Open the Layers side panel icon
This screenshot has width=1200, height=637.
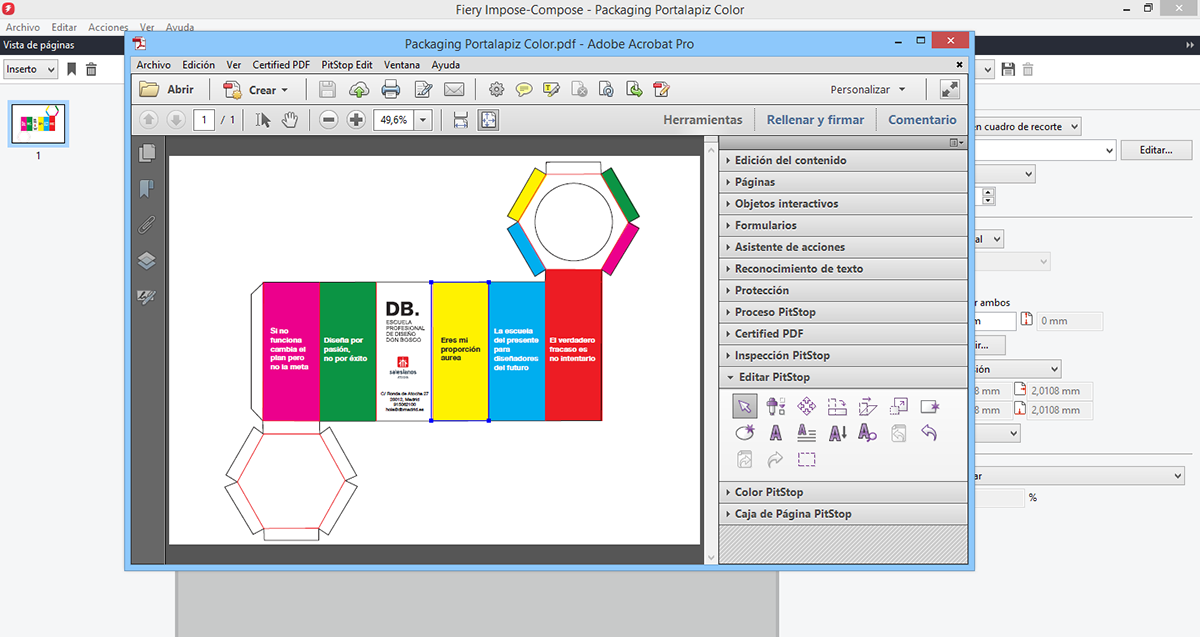pyautogui.click(x=147, y=261)
